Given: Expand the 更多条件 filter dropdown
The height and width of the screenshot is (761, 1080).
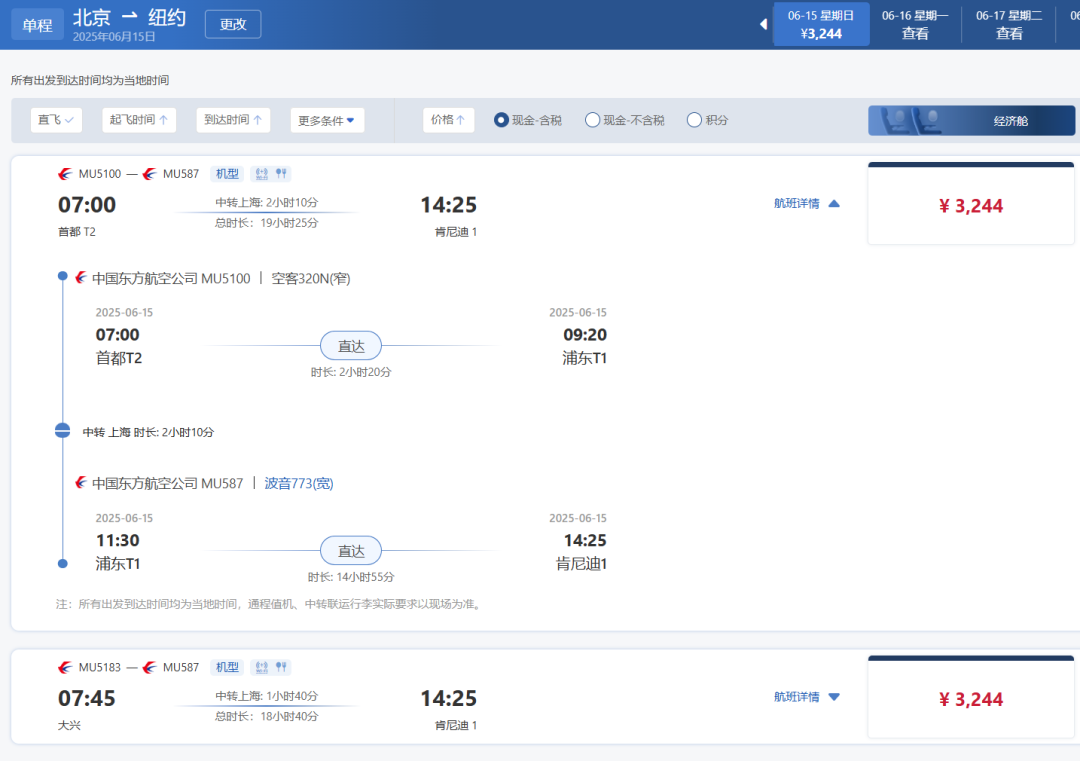Looking at the screenshot, I should (x=327, y=120).
